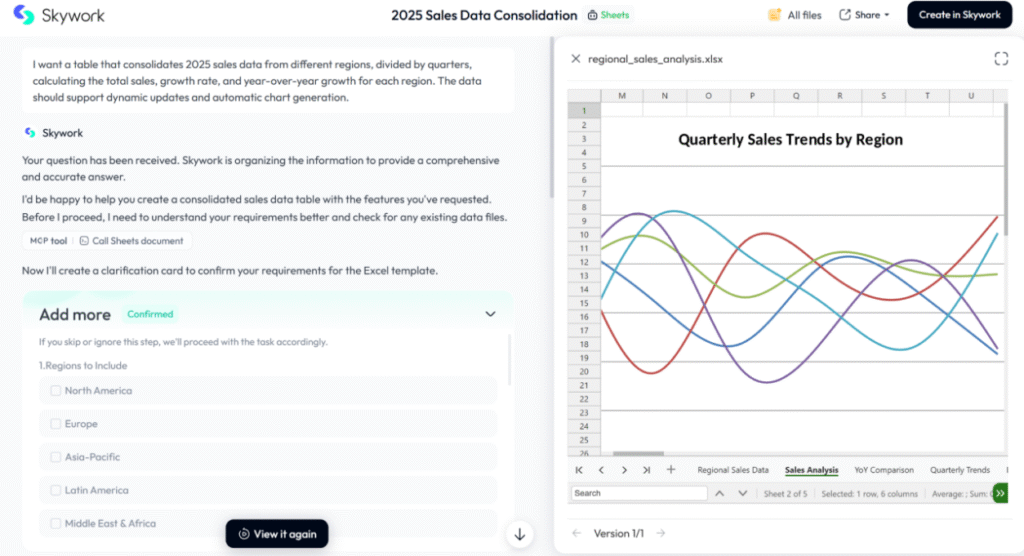Click the next search result arrow
The image size is (1024, 556).
point(742,493)
